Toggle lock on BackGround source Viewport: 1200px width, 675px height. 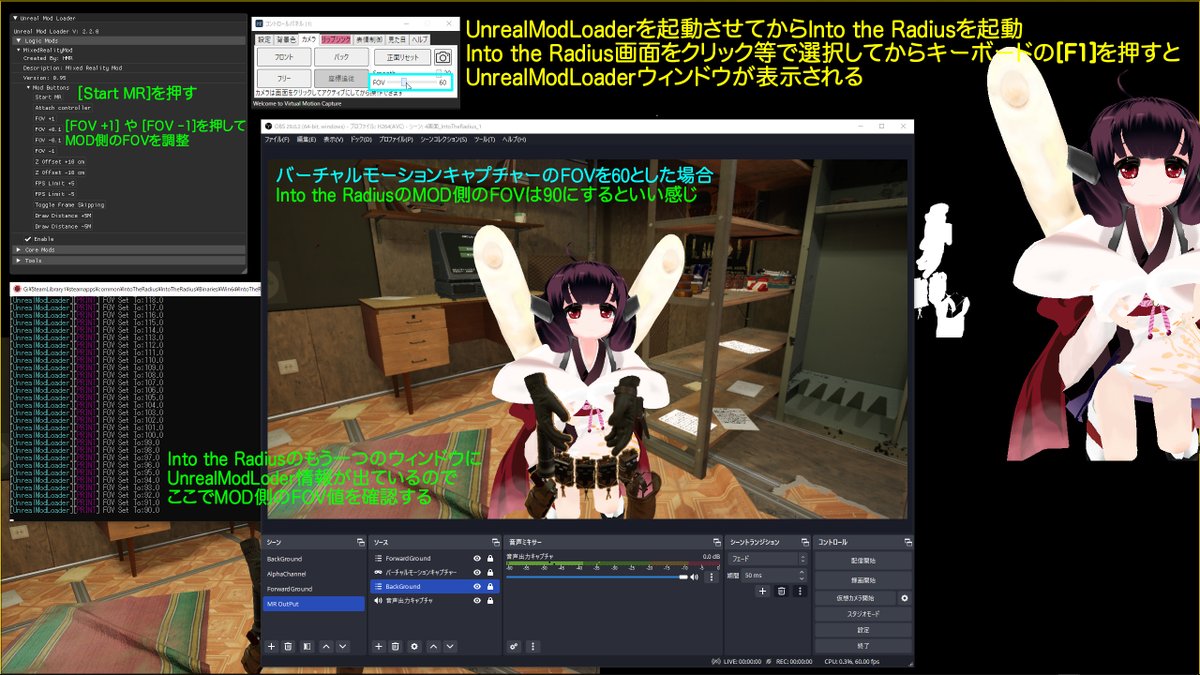[490, 586]
